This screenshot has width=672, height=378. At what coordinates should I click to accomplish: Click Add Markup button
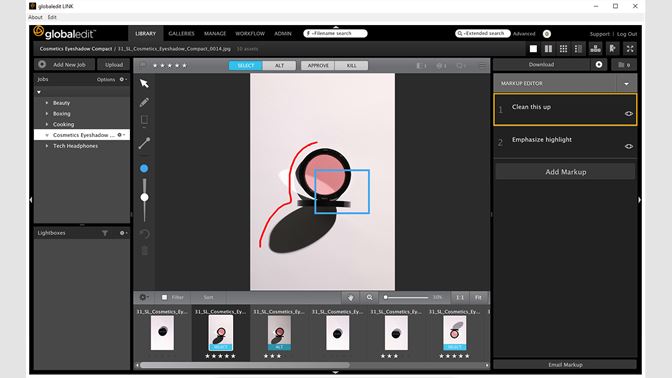pyautogui.click(x=565, y=172)
